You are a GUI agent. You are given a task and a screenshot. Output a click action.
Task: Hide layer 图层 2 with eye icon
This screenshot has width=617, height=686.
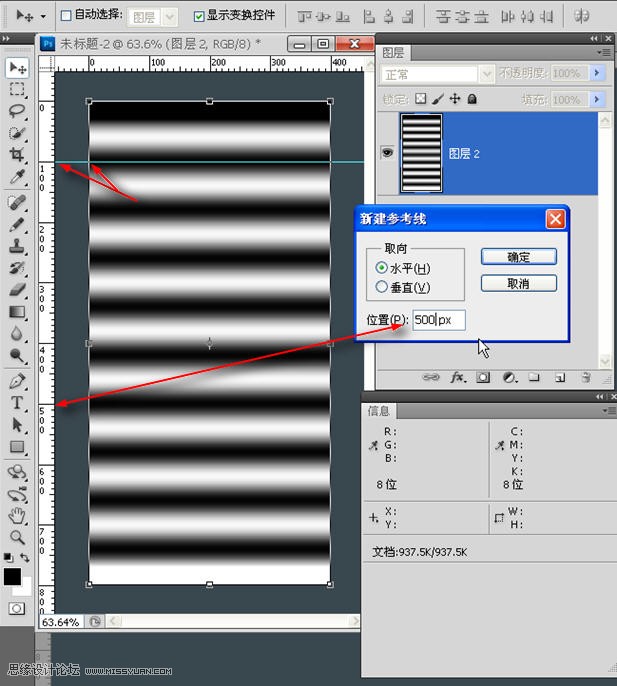[387, 152]
